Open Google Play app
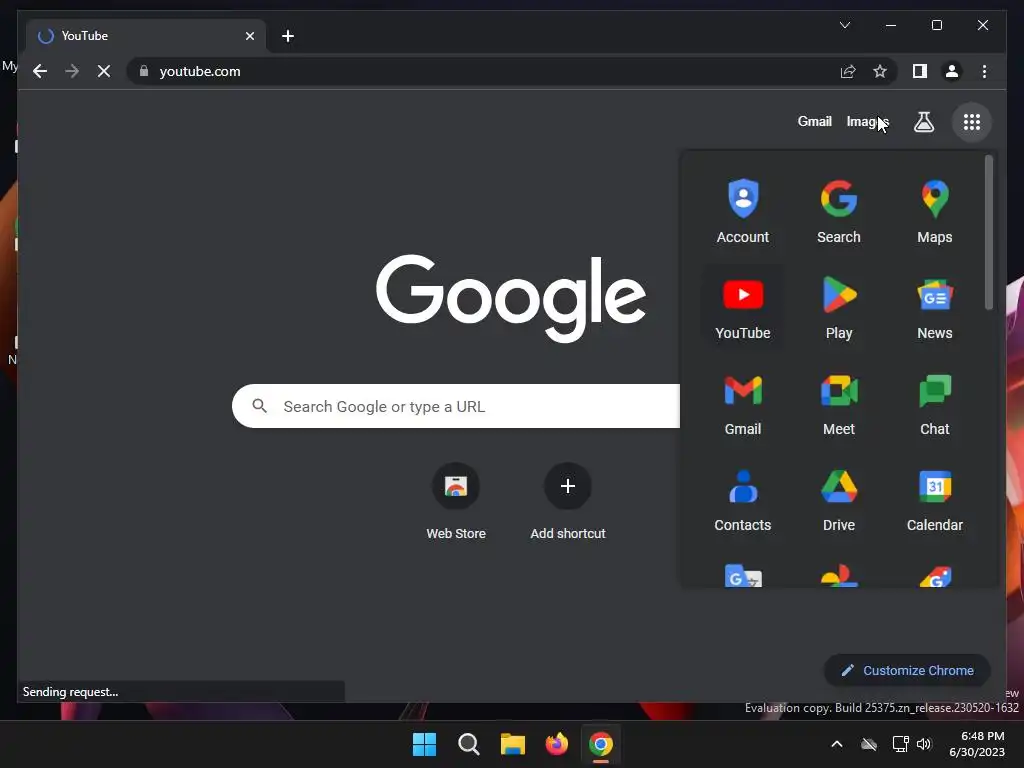 click(x=839, y=307)
